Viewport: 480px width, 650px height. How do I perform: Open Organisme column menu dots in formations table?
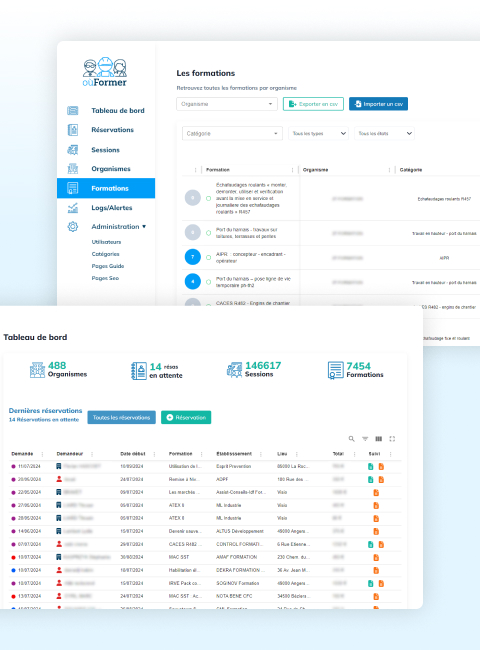pos(389,170)
